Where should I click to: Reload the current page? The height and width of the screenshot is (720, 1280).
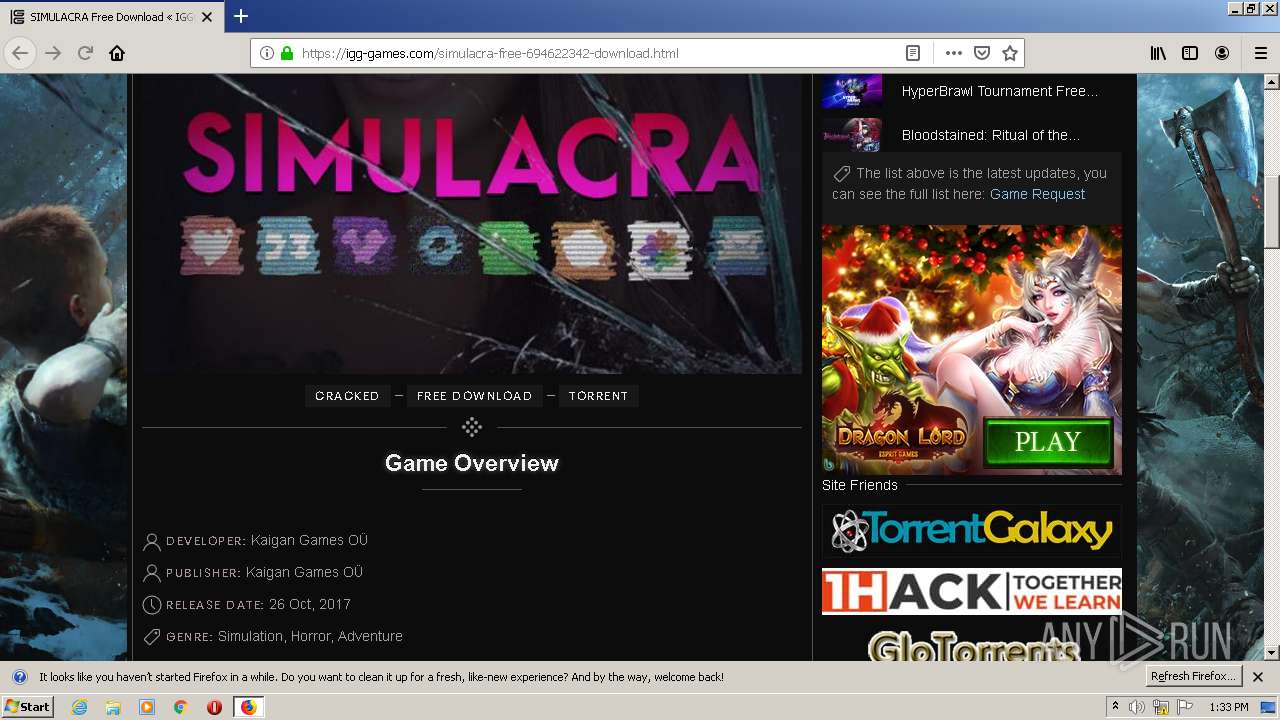[85, 53]
